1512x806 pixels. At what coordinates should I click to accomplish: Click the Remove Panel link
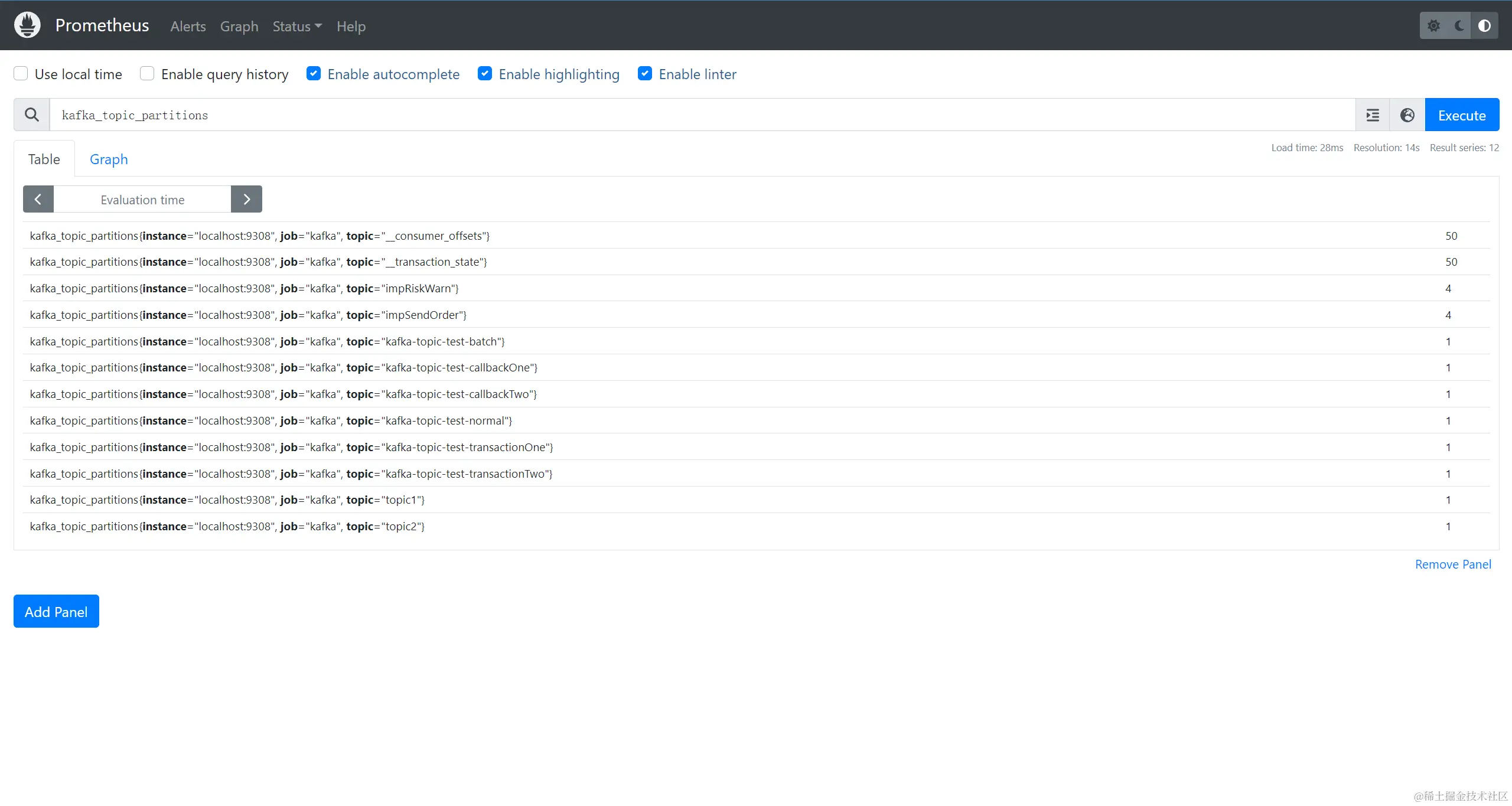tap(1453, 564)
